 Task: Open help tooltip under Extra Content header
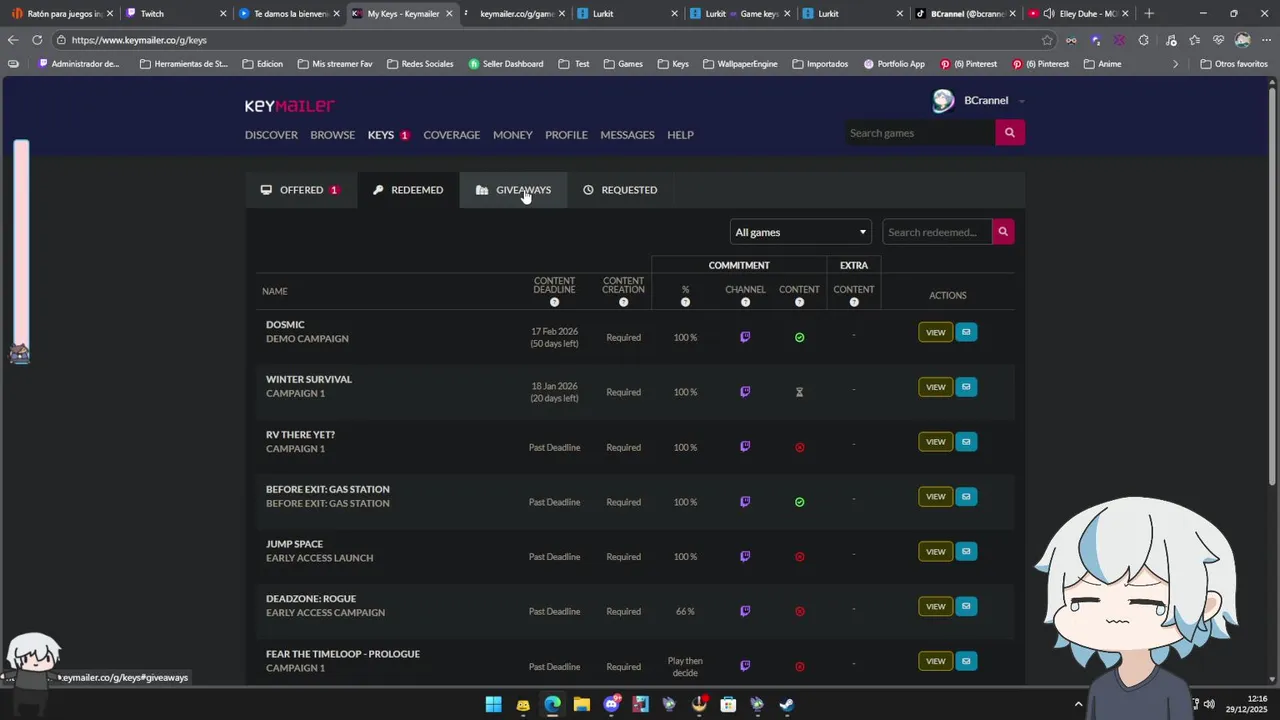tap(853, 303)
